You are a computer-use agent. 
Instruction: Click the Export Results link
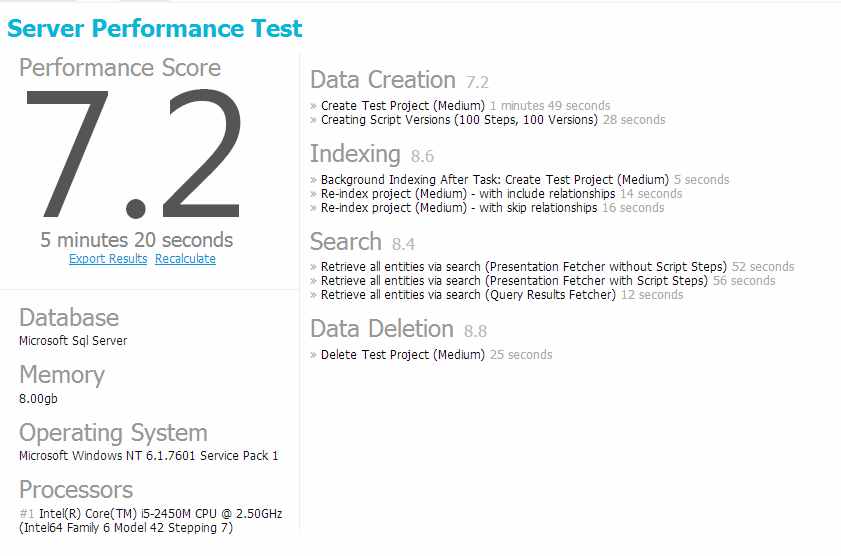[108, 259]
